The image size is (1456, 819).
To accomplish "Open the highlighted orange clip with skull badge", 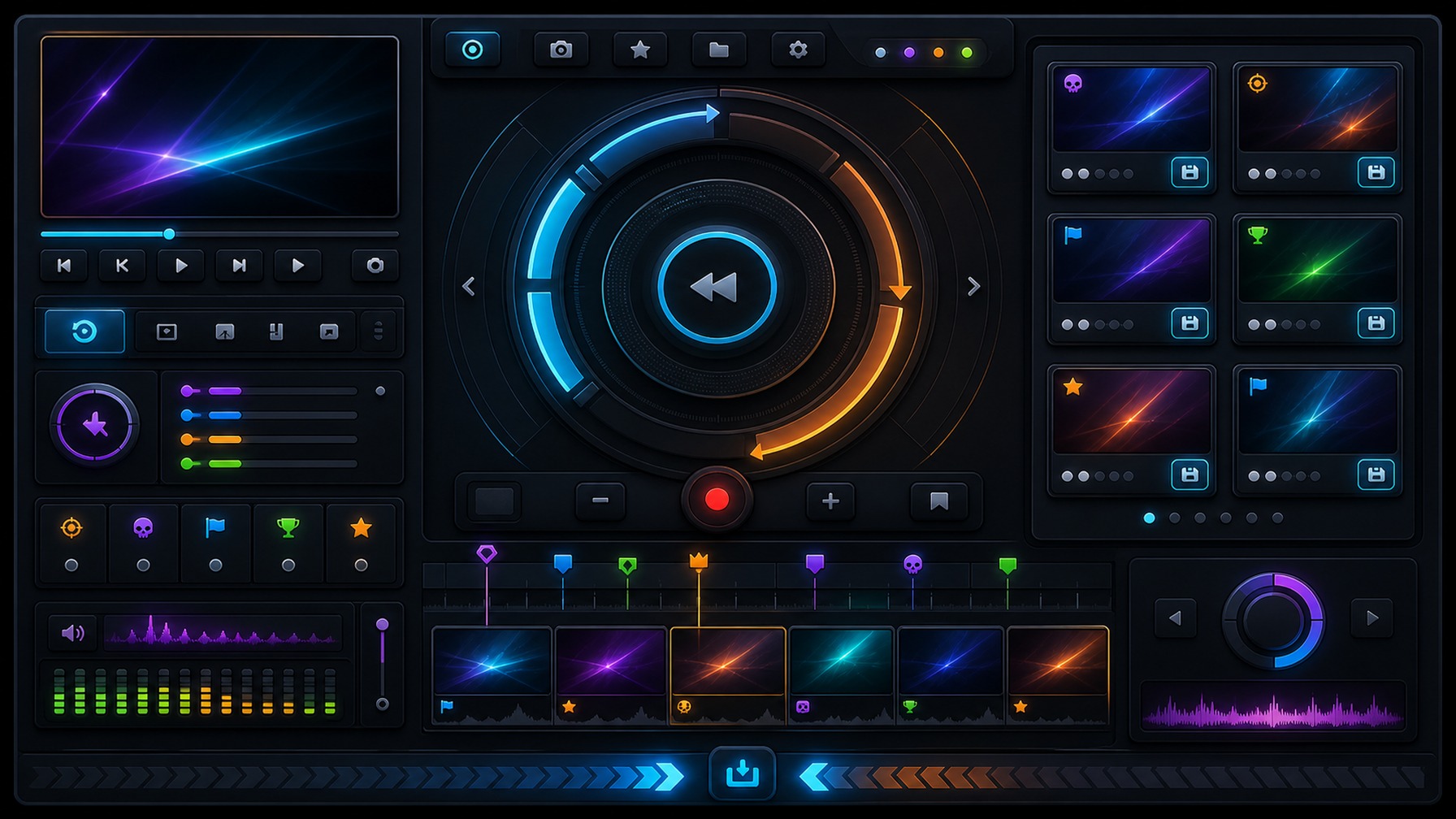I will pos(727,675).
